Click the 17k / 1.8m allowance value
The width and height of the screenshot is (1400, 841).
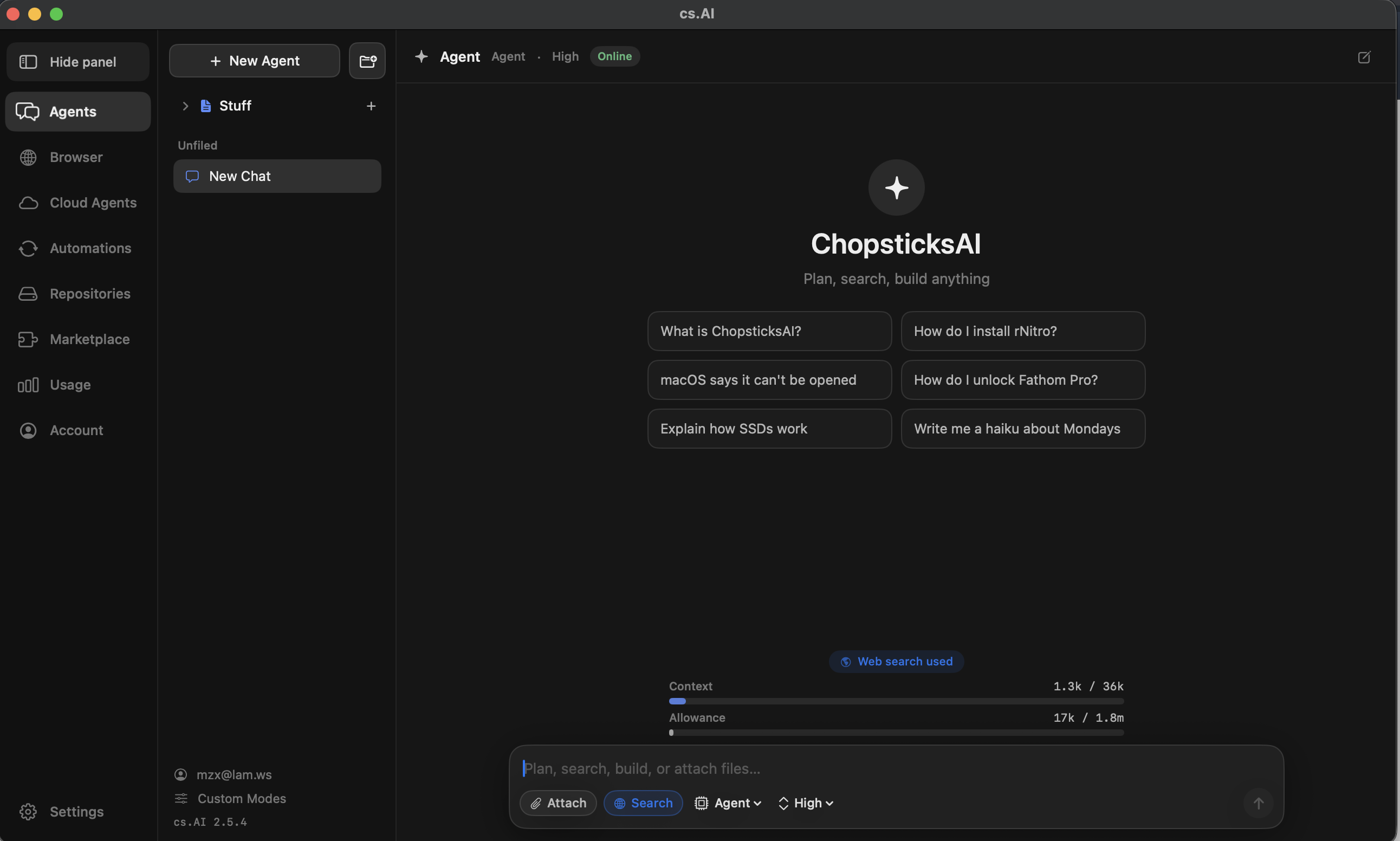[1088, 717]
